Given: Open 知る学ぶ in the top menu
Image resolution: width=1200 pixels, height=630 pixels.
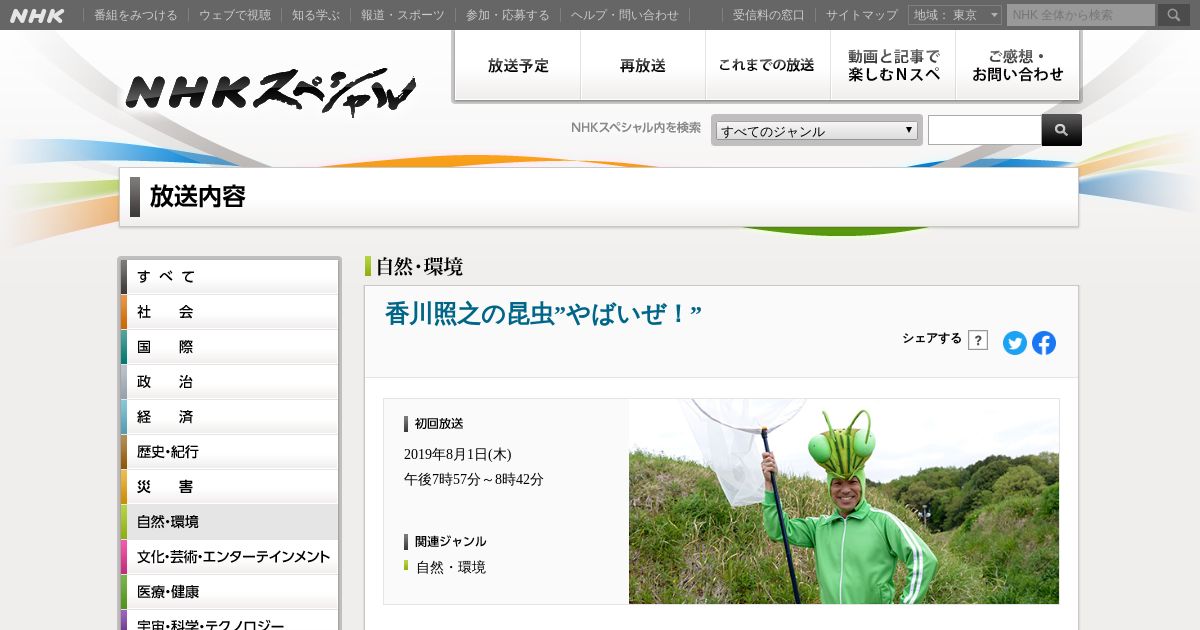Looking at the screenshot, I should [x=316, y=15].
